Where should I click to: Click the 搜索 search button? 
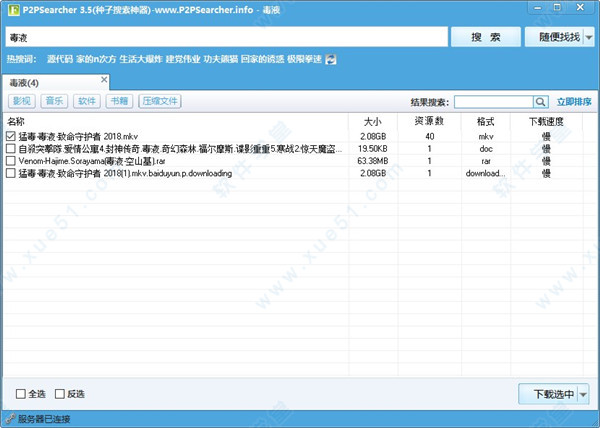[486, 37]
